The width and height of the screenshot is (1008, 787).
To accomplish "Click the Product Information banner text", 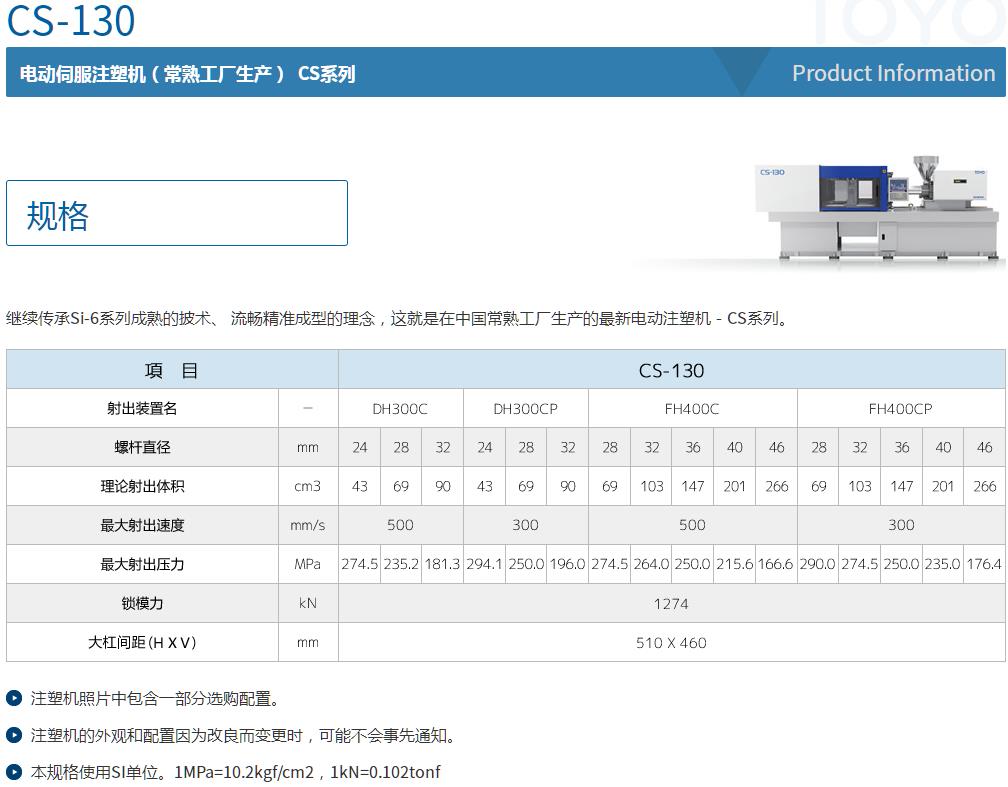I will click(x=894, y=73).
